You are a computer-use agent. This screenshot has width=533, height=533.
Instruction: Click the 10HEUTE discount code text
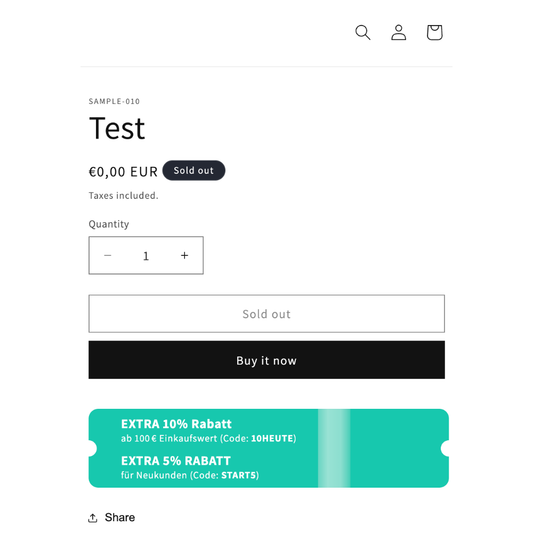(x=273, y=439)
